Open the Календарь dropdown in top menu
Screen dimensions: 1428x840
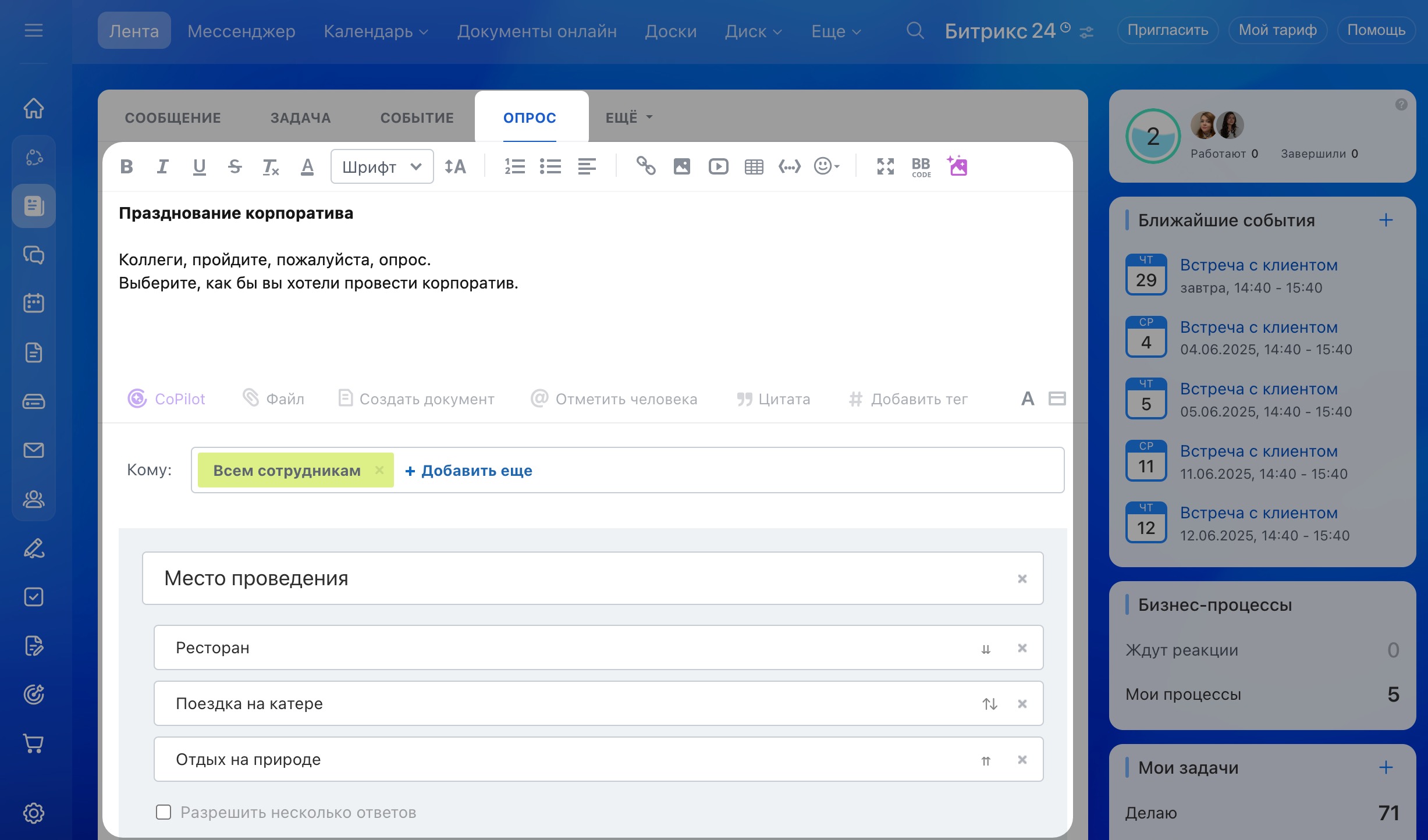pos(375,31)
